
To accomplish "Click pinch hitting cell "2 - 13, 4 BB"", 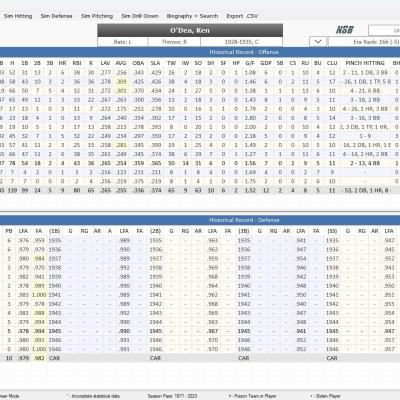I will 364,163.
